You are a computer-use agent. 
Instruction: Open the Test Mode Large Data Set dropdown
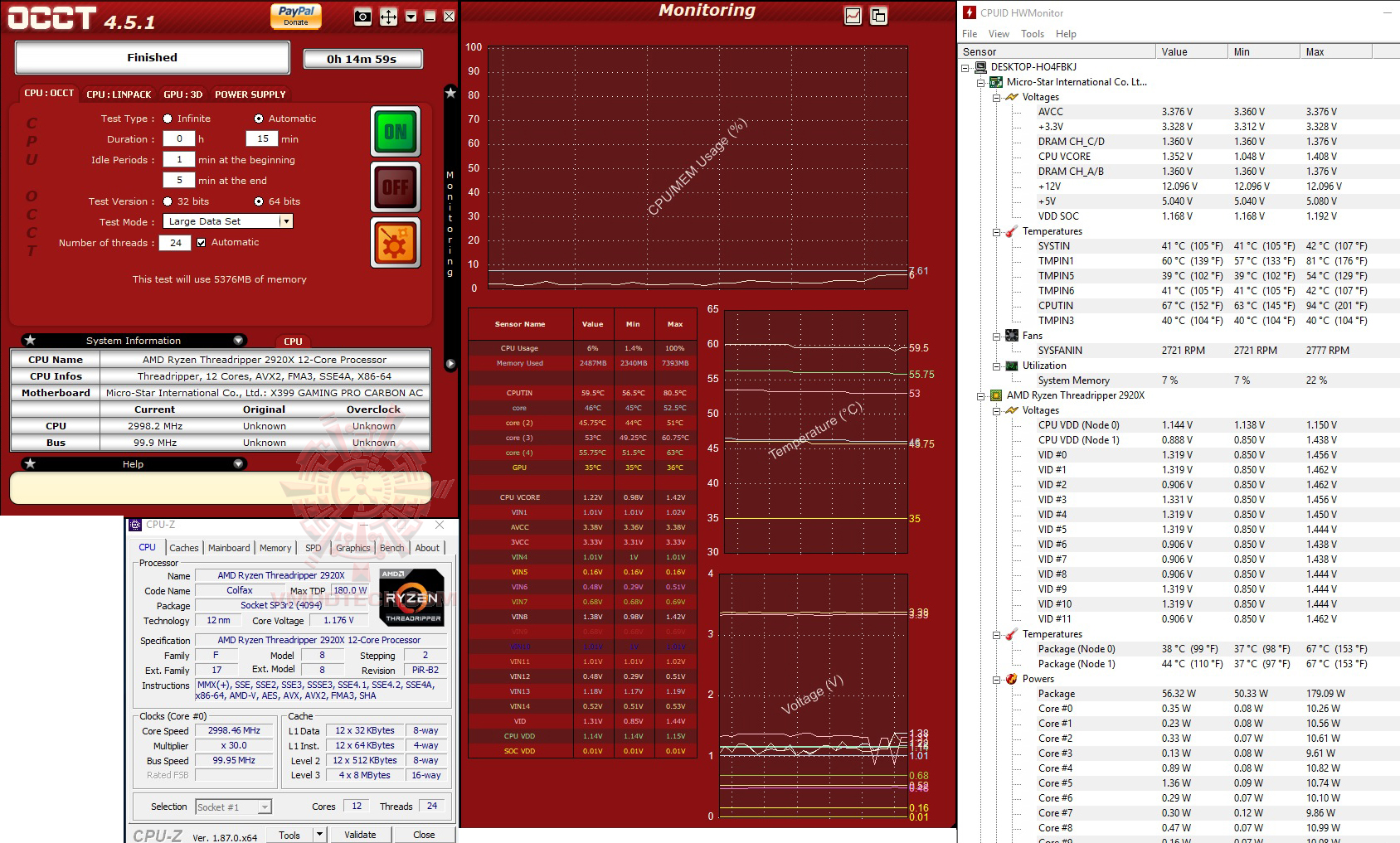285,221
